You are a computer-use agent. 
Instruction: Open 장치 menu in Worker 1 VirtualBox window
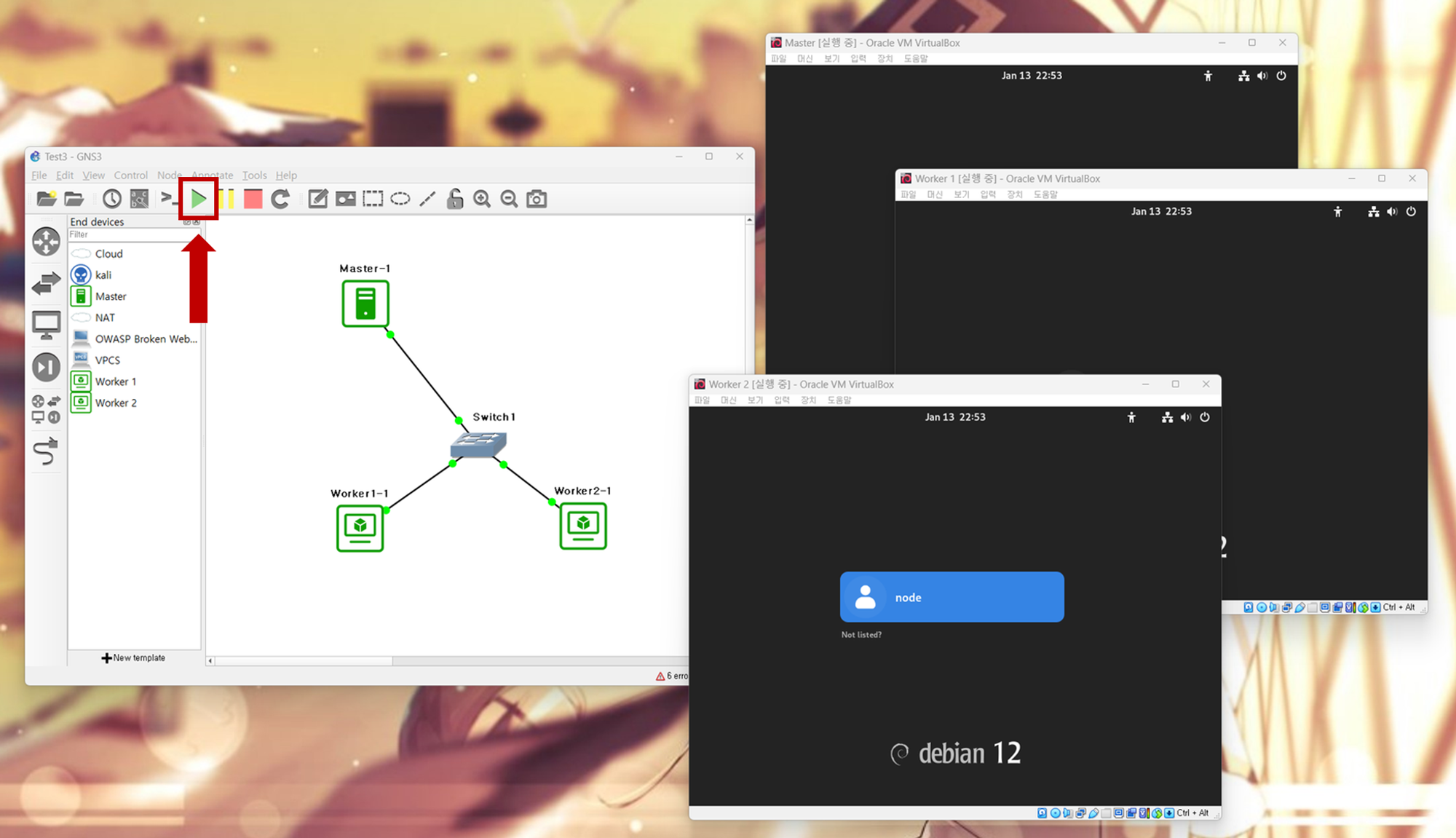(1015, 194)
